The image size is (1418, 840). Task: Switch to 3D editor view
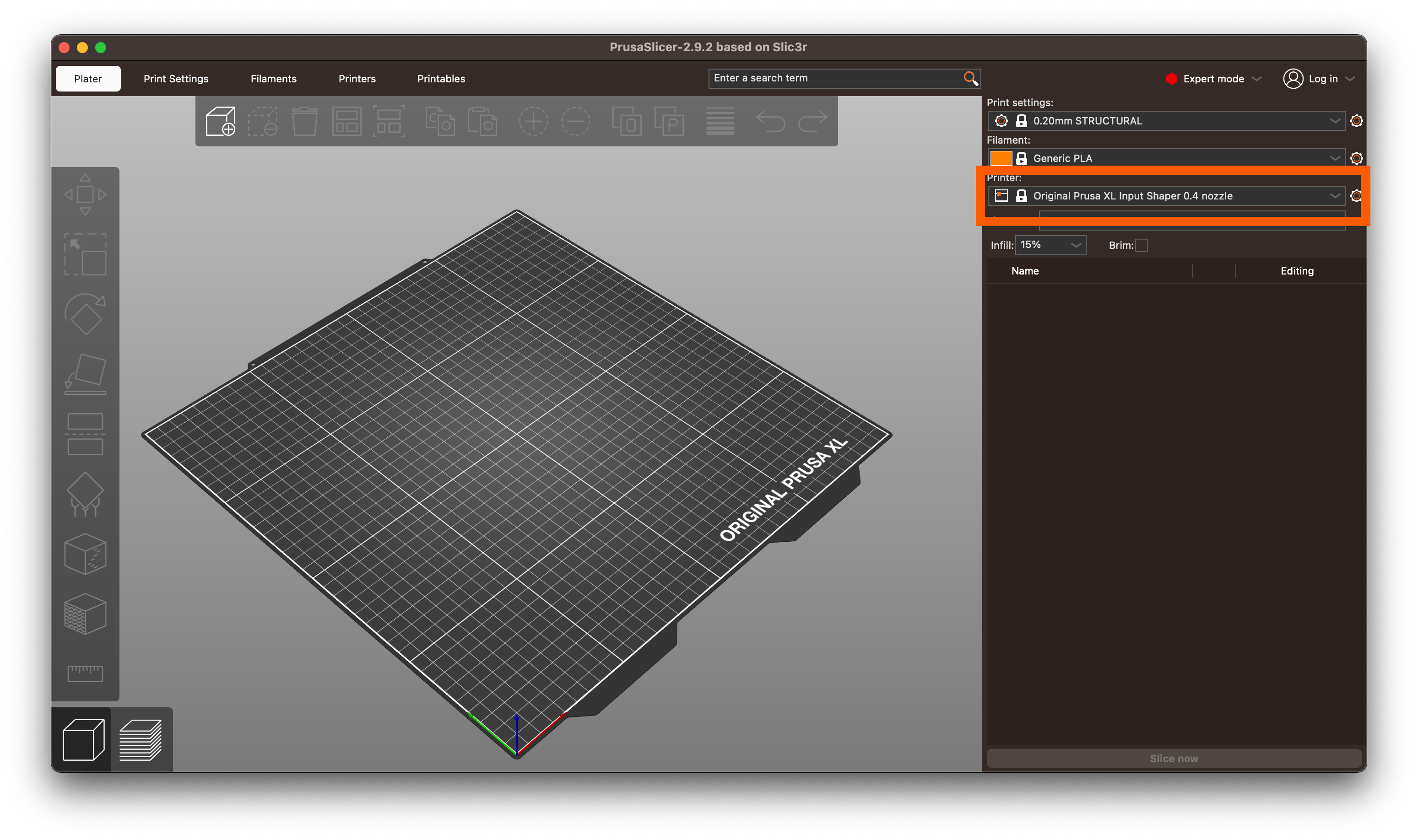[83, 739]
